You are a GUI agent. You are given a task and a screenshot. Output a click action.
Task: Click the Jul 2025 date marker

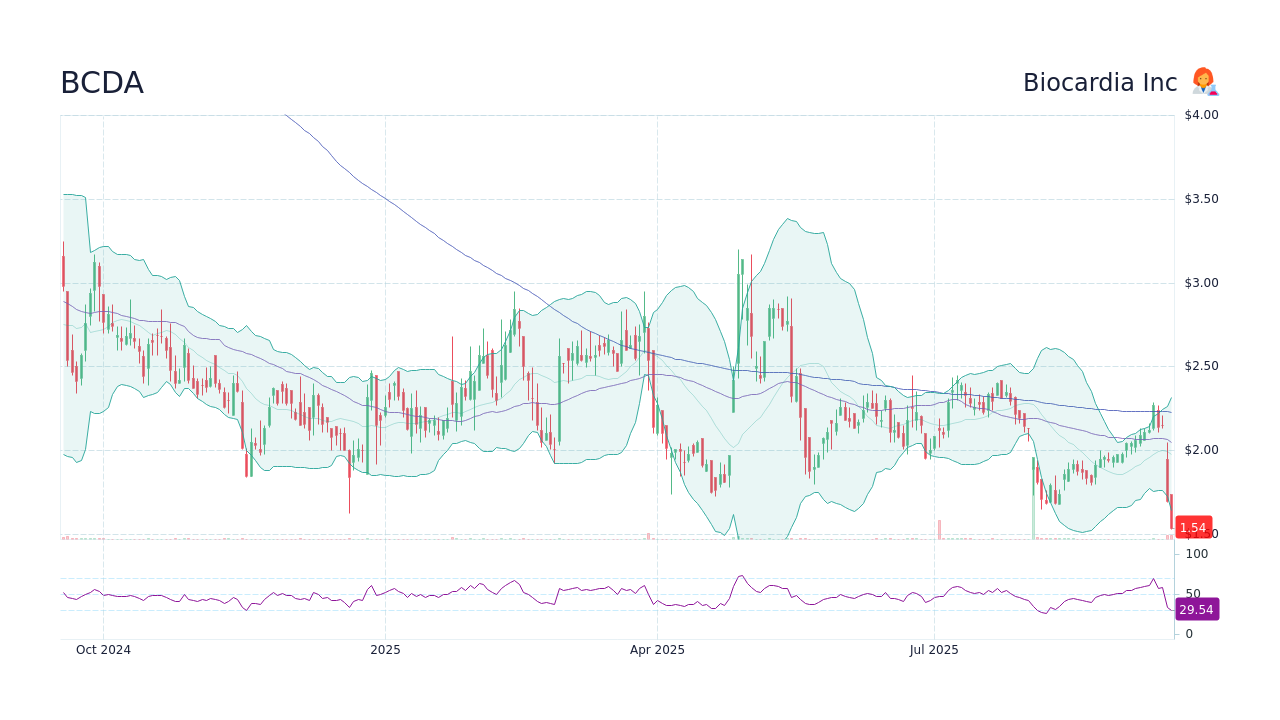tap(934, 650)
